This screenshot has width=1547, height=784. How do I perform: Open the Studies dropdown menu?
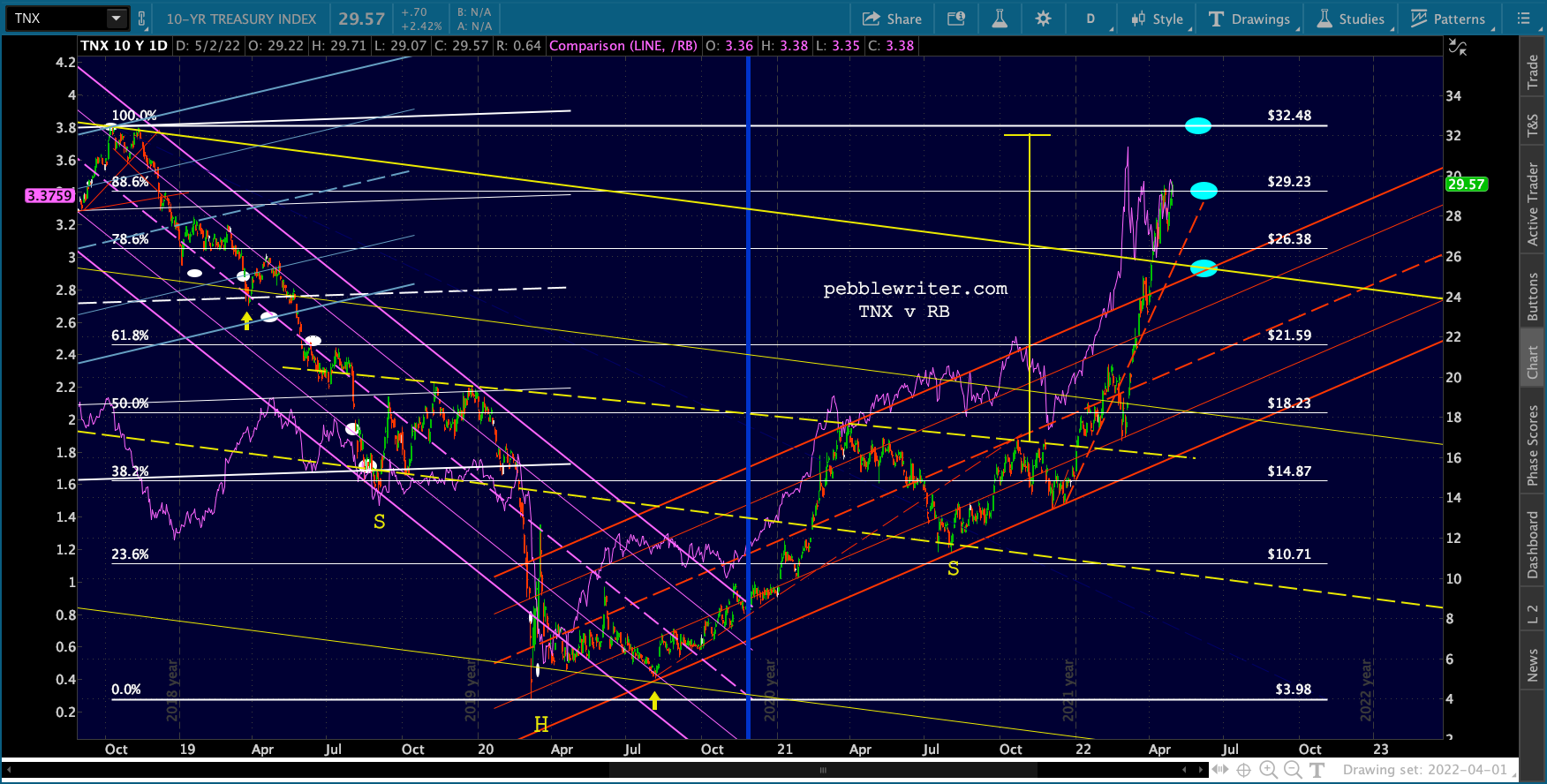(1351, 19)
